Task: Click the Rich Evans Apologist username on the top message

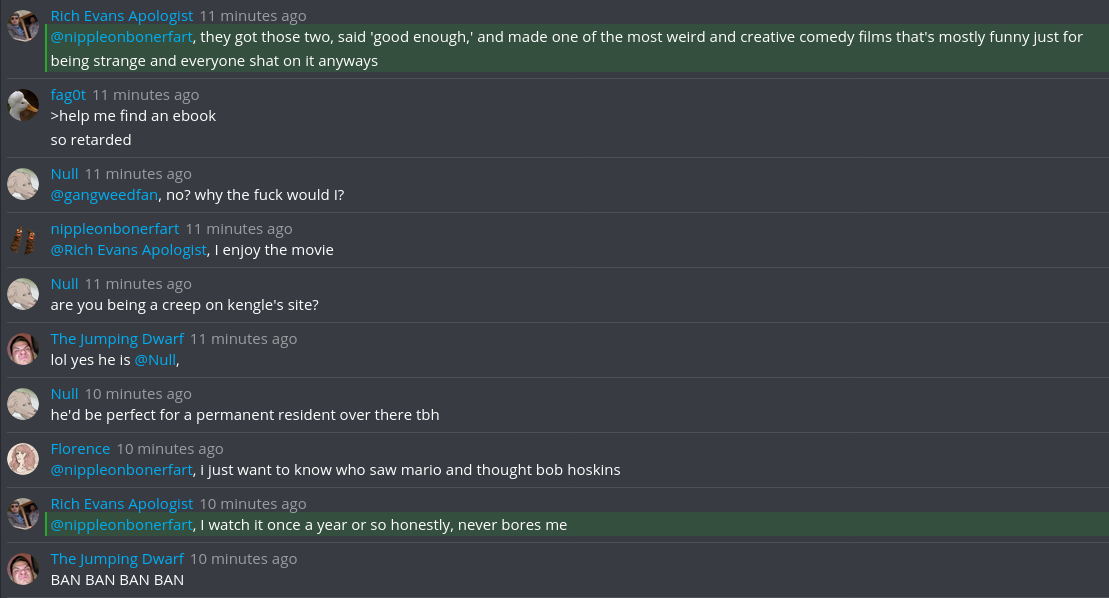Action: 121,16
